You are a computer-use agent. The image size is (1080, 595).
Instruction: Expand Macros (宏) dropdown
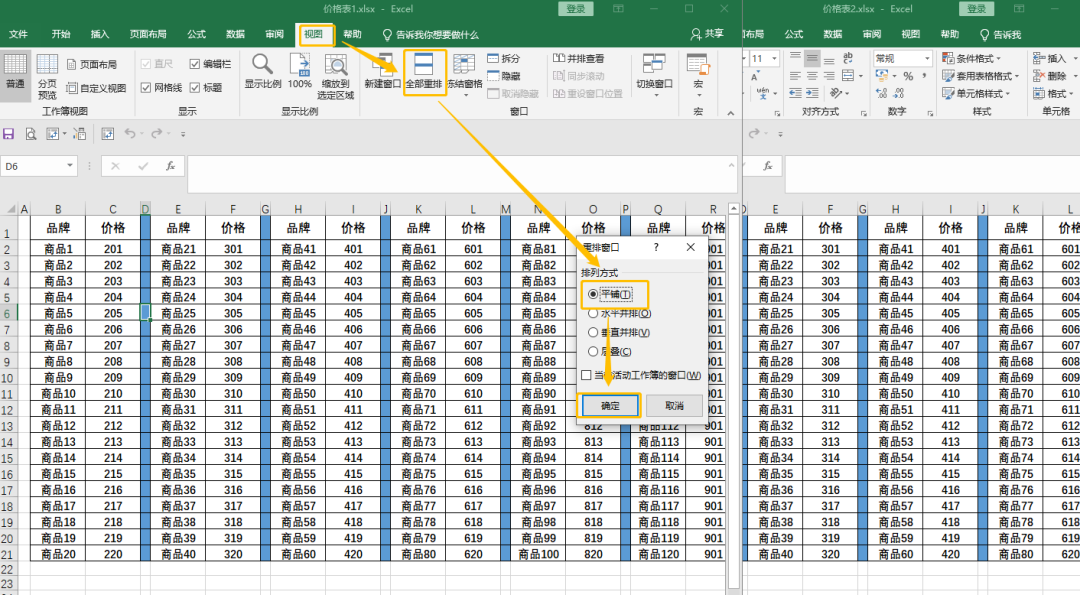click(x=698, y=94)
